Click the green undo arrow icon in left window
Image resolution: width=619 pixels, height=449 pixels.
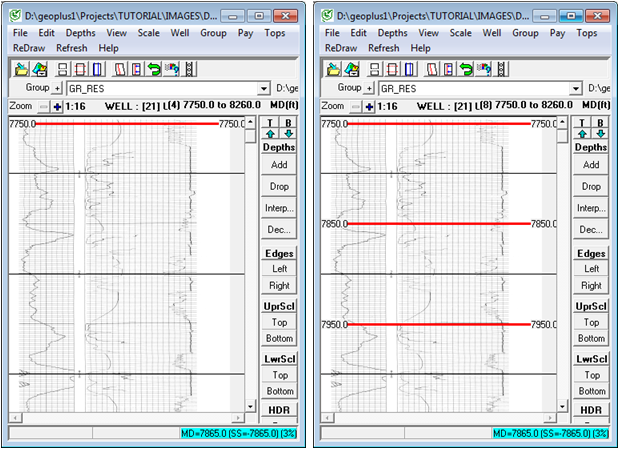[x=154, y=69]
